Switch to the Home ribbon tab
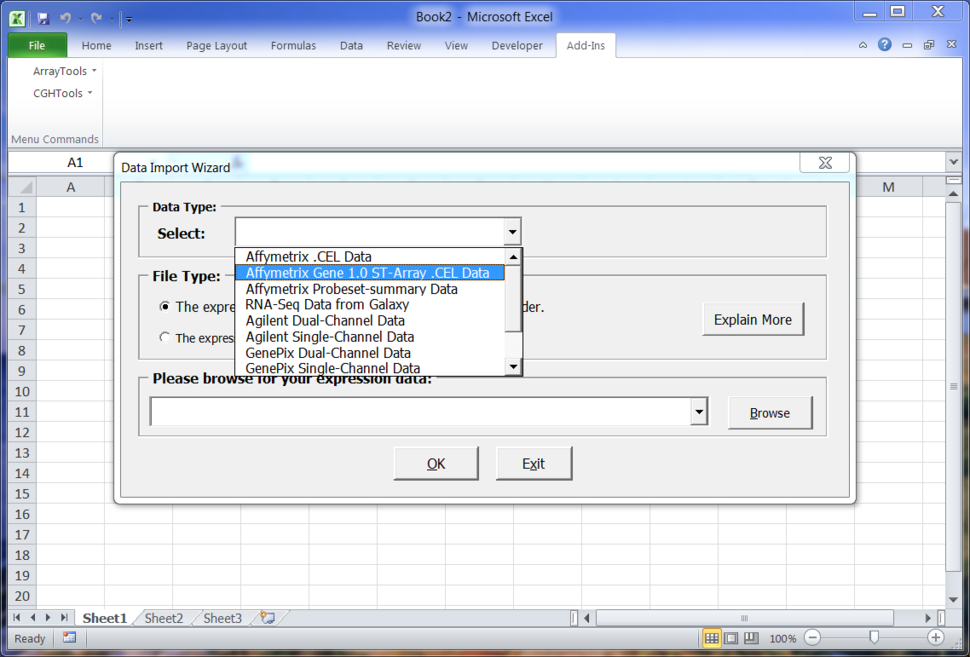 point(97,45)
